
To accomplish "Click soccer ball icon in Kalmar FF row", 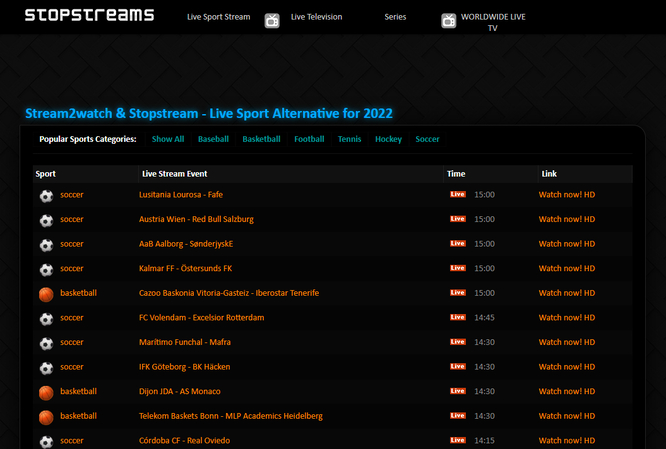I will pyautogui.click(x=46, y=270).
